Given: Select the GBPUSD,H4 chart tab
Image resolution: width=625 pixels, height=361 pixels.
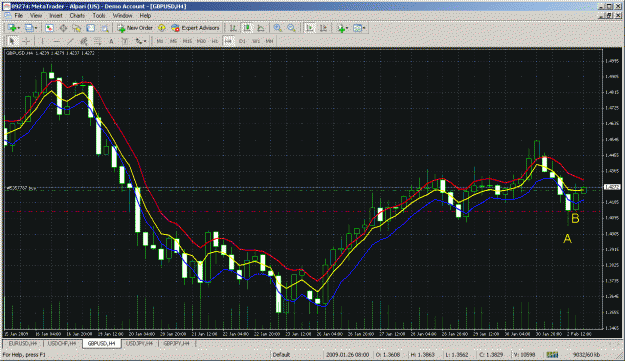Looking at the screenshot, I should [102, 343].
